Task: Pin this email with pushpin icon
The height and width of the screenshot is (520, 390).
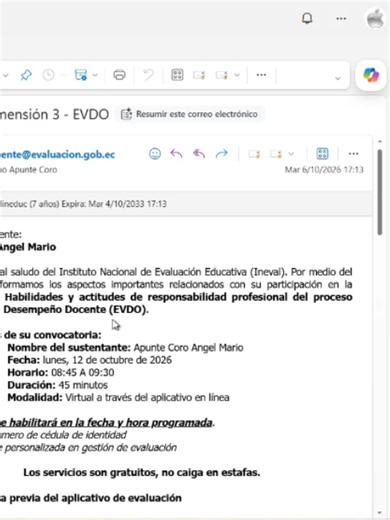Action: pyautogui.click(x=26, y=75)
